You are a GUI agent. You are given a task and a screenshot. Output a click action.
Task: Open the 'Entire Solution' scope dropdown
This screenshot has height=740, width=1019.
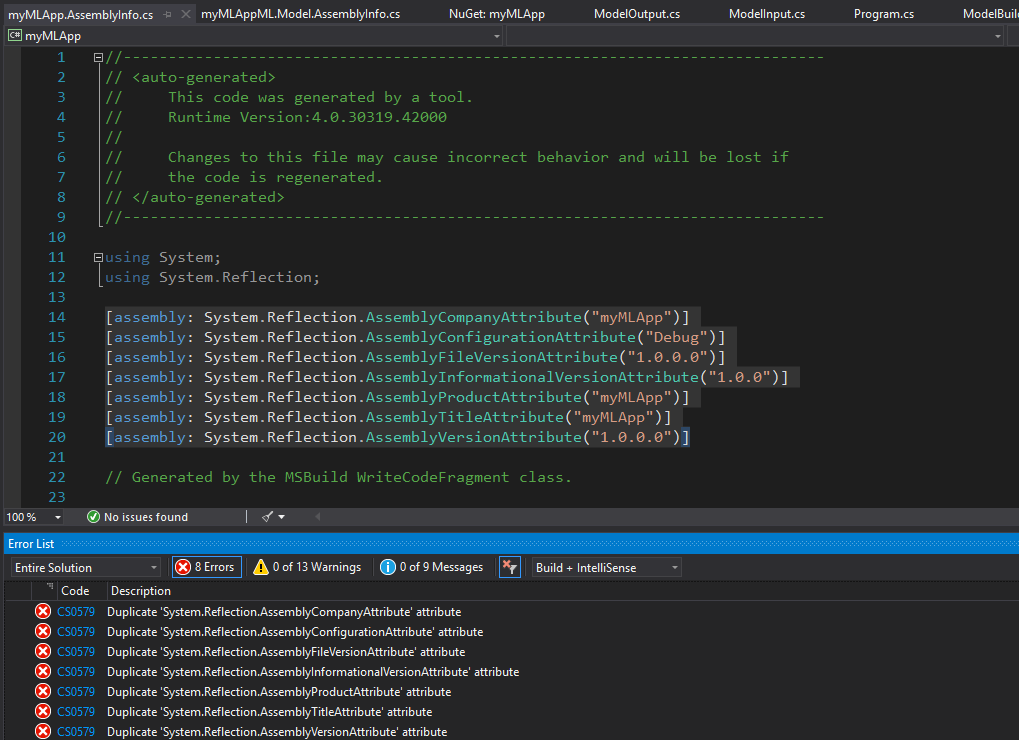(x=85, y=566)
